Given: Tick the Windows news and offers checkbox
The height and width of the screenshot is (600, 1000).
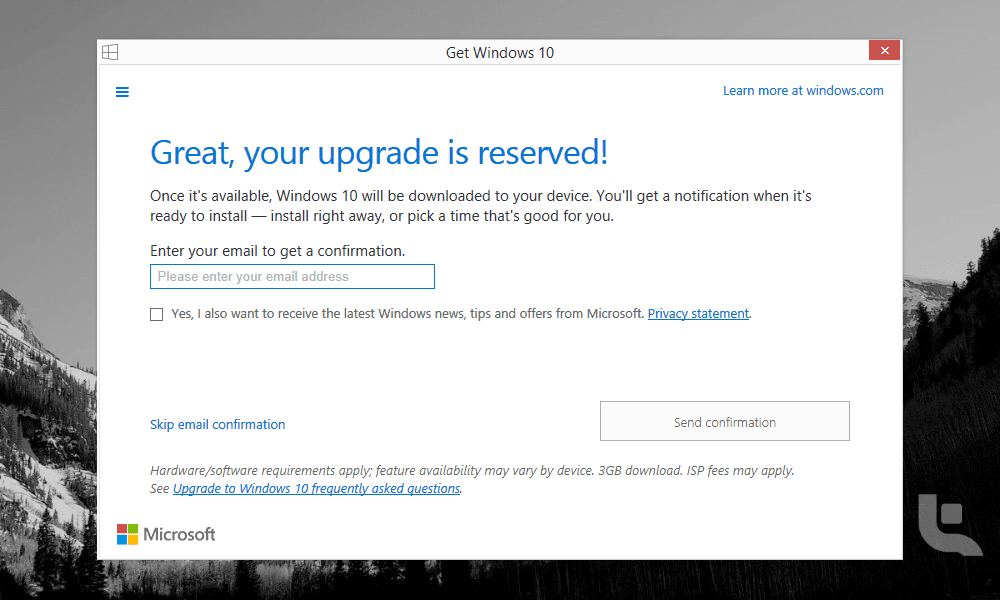Looking at the screenshot, I should (x=156, y=314).
